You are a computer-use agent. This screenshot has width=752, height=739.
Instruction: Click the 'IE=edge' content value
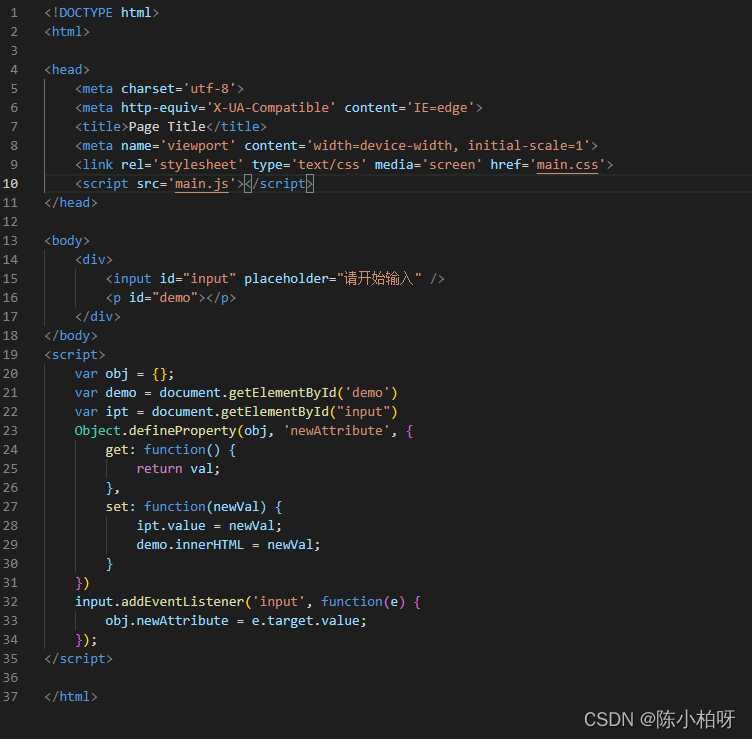click(x=440, y=108)
